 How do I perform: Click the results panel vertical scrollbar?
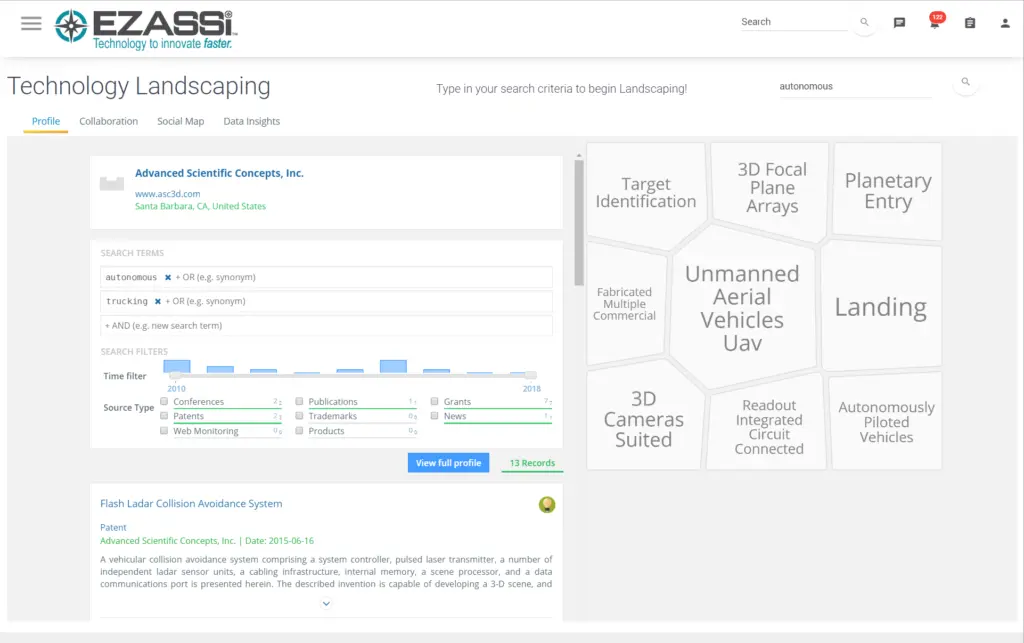click(x=579, y=222)
